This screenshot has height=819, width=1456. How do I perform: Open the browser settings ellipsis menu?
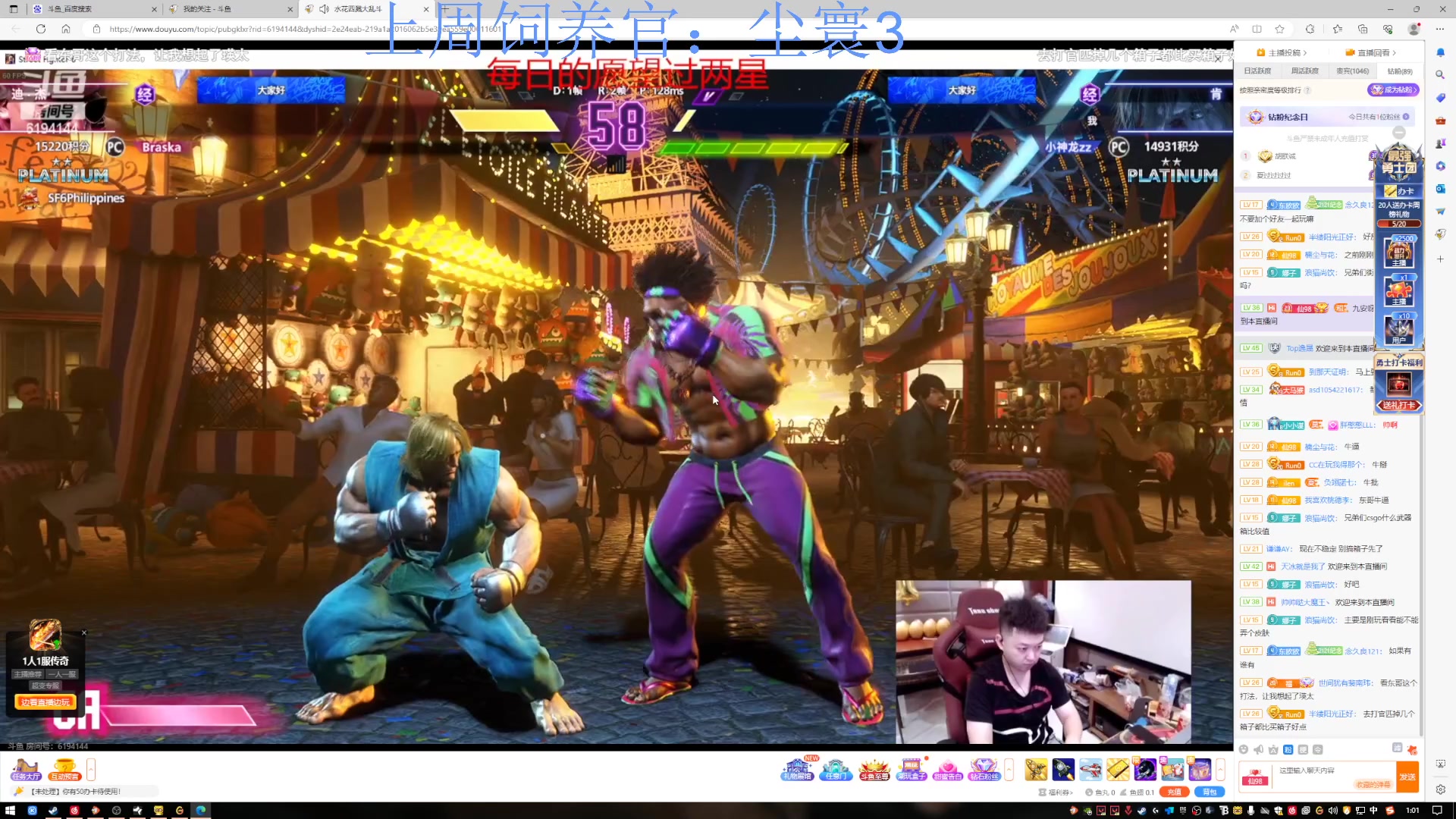(1440, 29)
